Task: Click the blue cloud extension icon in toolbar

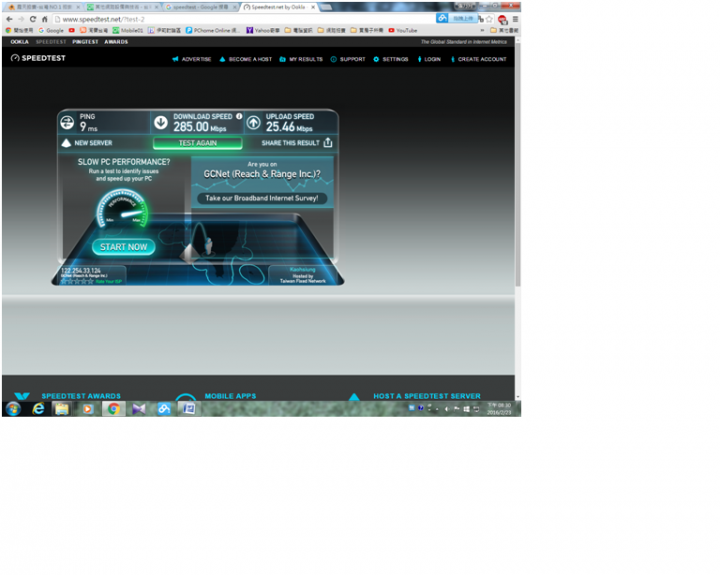Action: (x=442, y=18)
